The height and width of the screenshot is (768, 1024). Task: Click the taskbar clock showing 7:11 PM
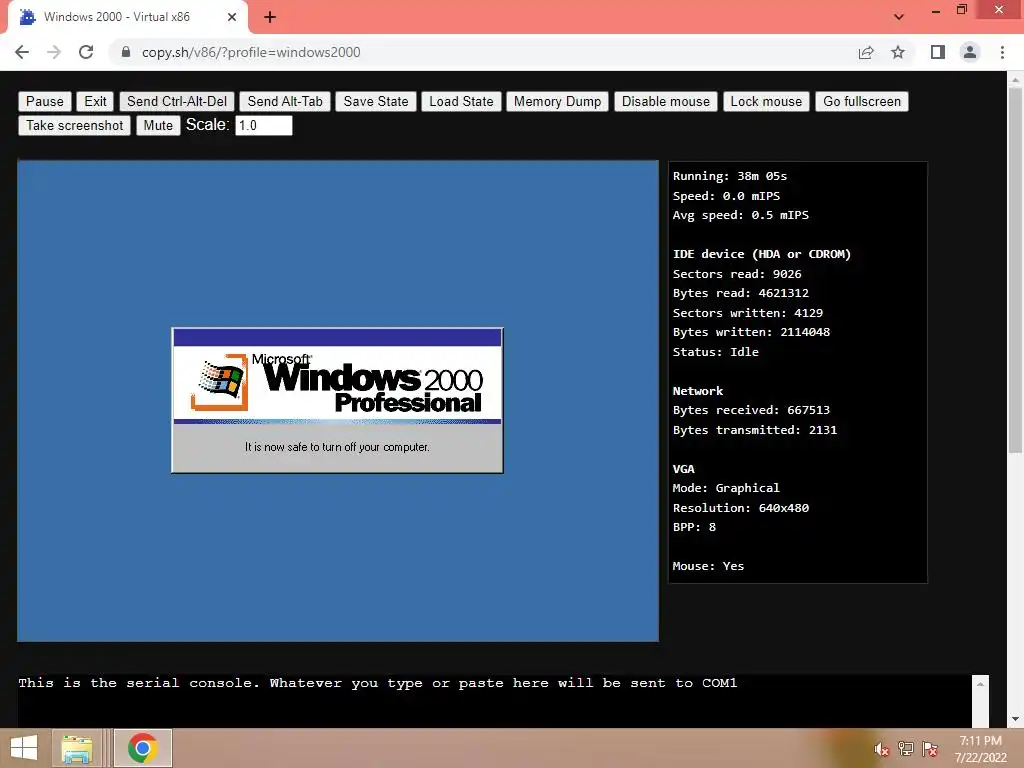pyautogui.click(x=980, y=749)
